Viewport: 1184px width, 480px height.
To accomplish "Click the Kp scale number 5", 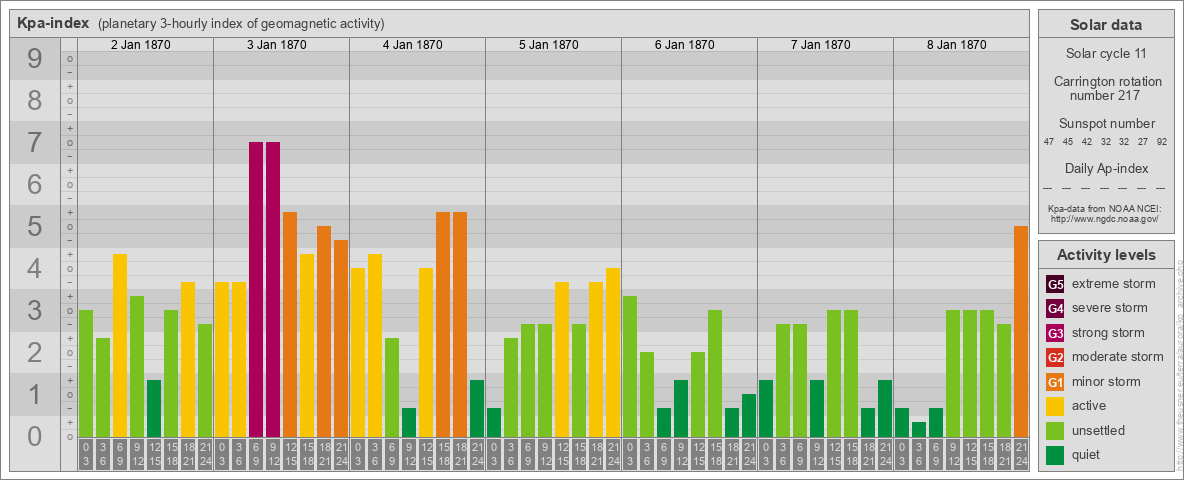I will pos(35,226).
